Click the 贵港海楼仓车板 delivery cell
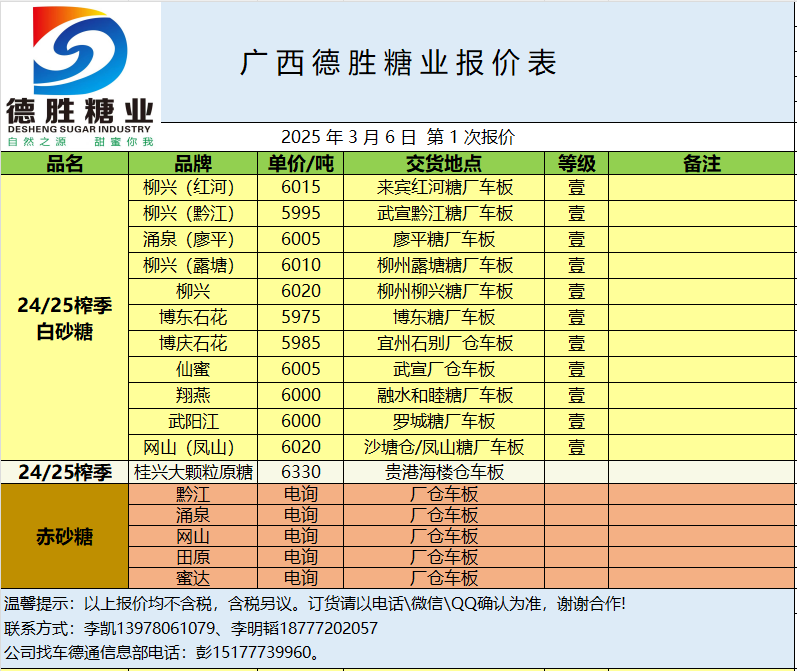Viewport: 797px width, 671px height. coord(444,472)
